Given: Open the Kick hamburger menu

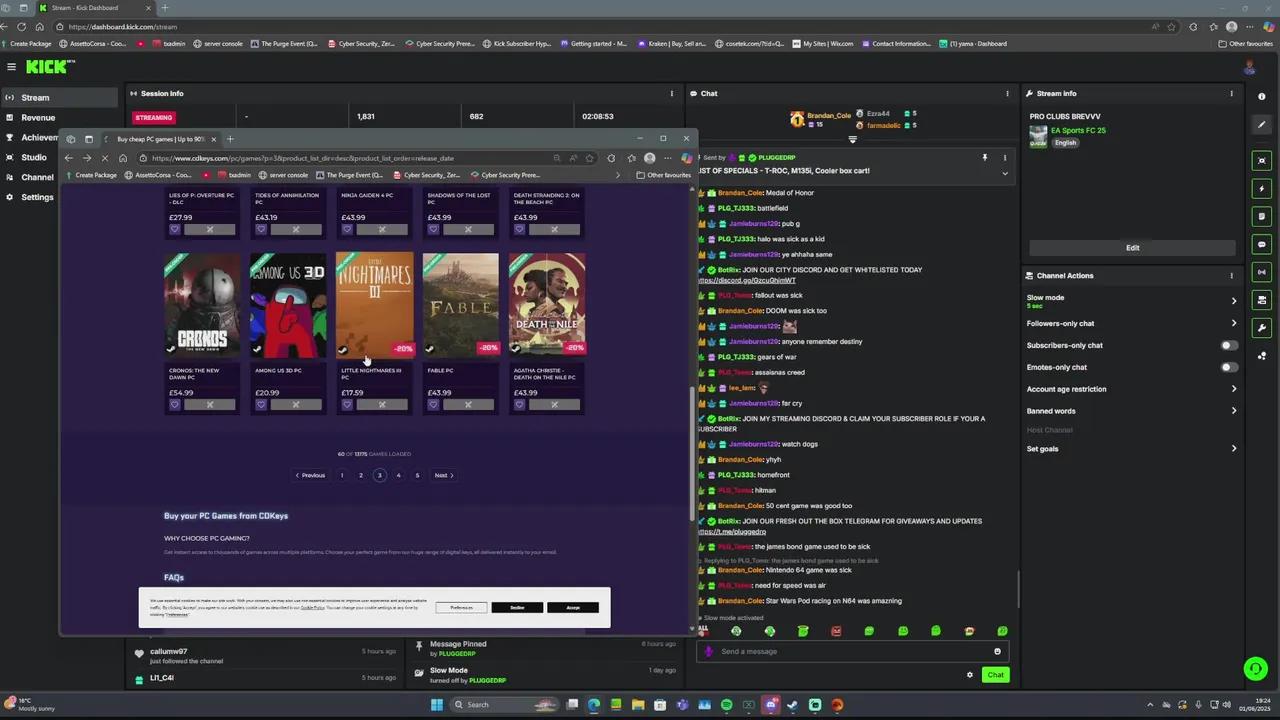Looking at the screenshot, I should 11,67.
